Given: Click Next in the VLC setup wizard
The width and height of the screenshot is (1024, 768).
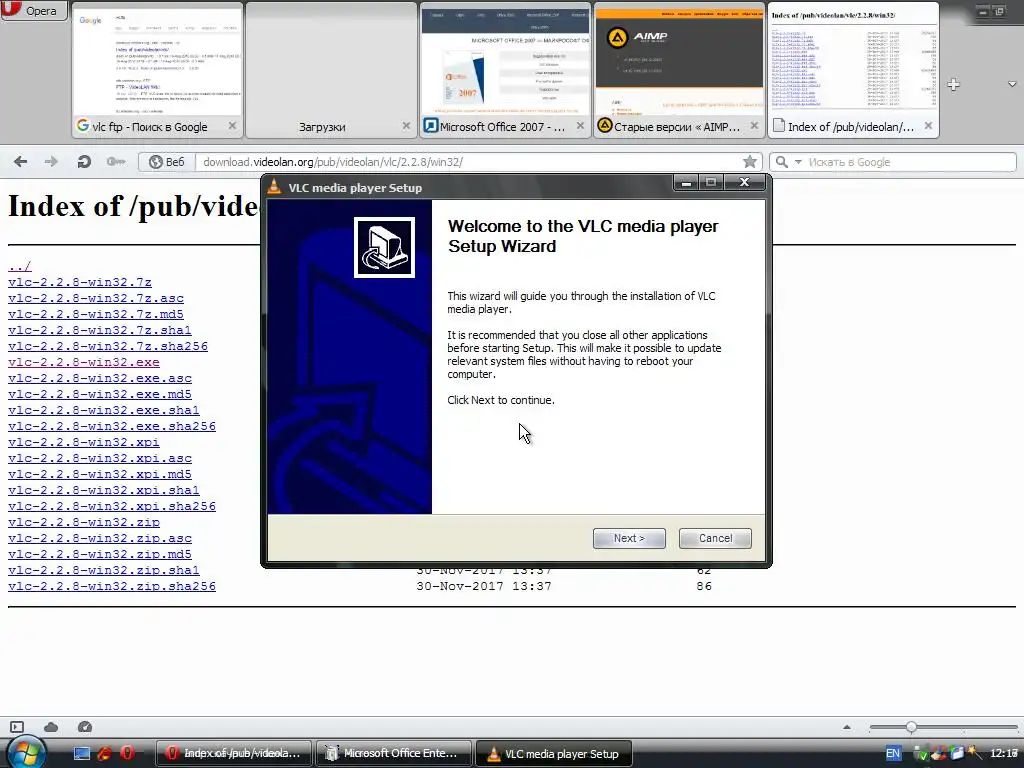Looking at the screenshot, I should point(629,538).
